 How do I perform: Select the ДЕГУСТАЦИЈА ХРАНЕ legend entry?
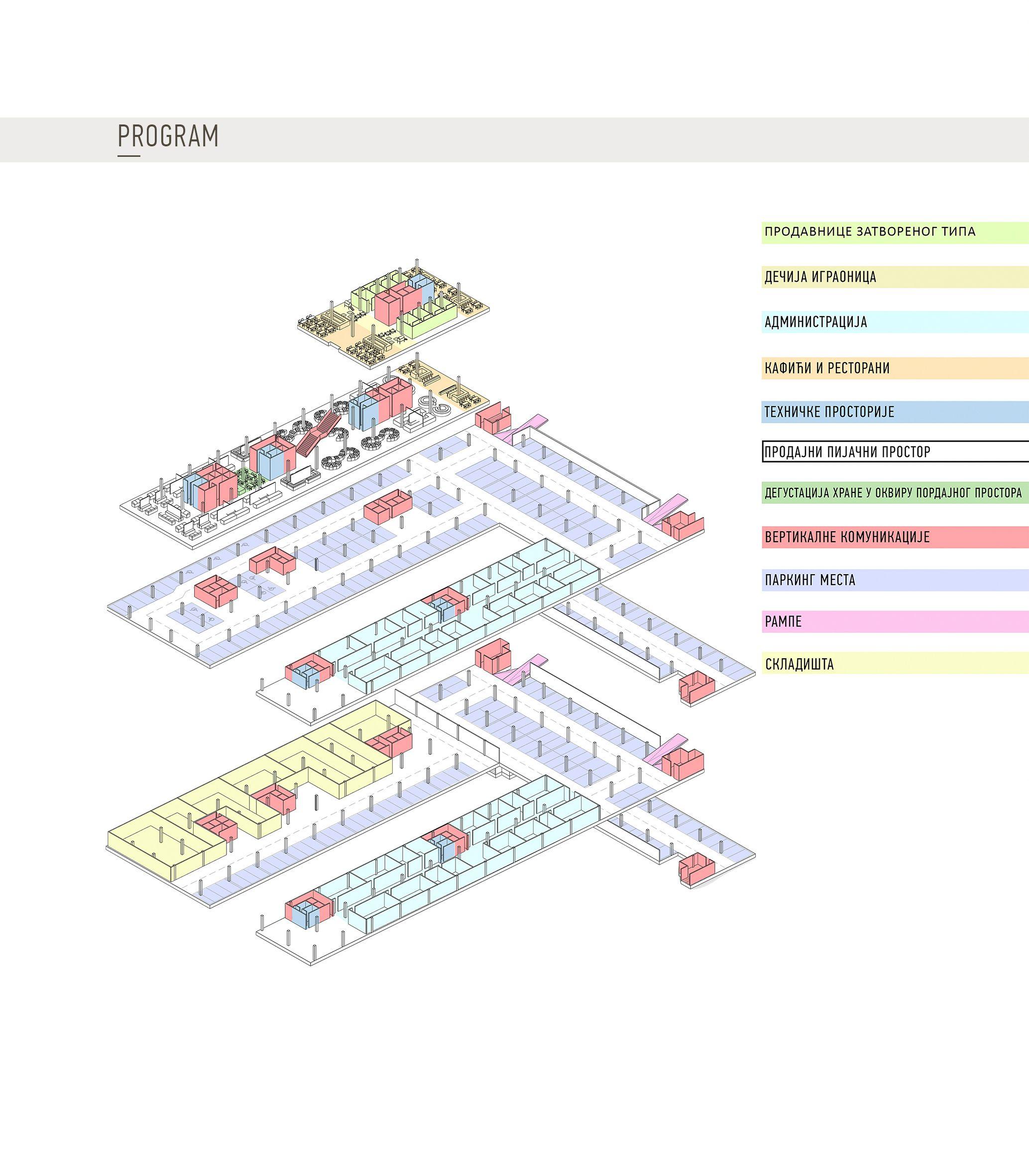coord(894,493)
